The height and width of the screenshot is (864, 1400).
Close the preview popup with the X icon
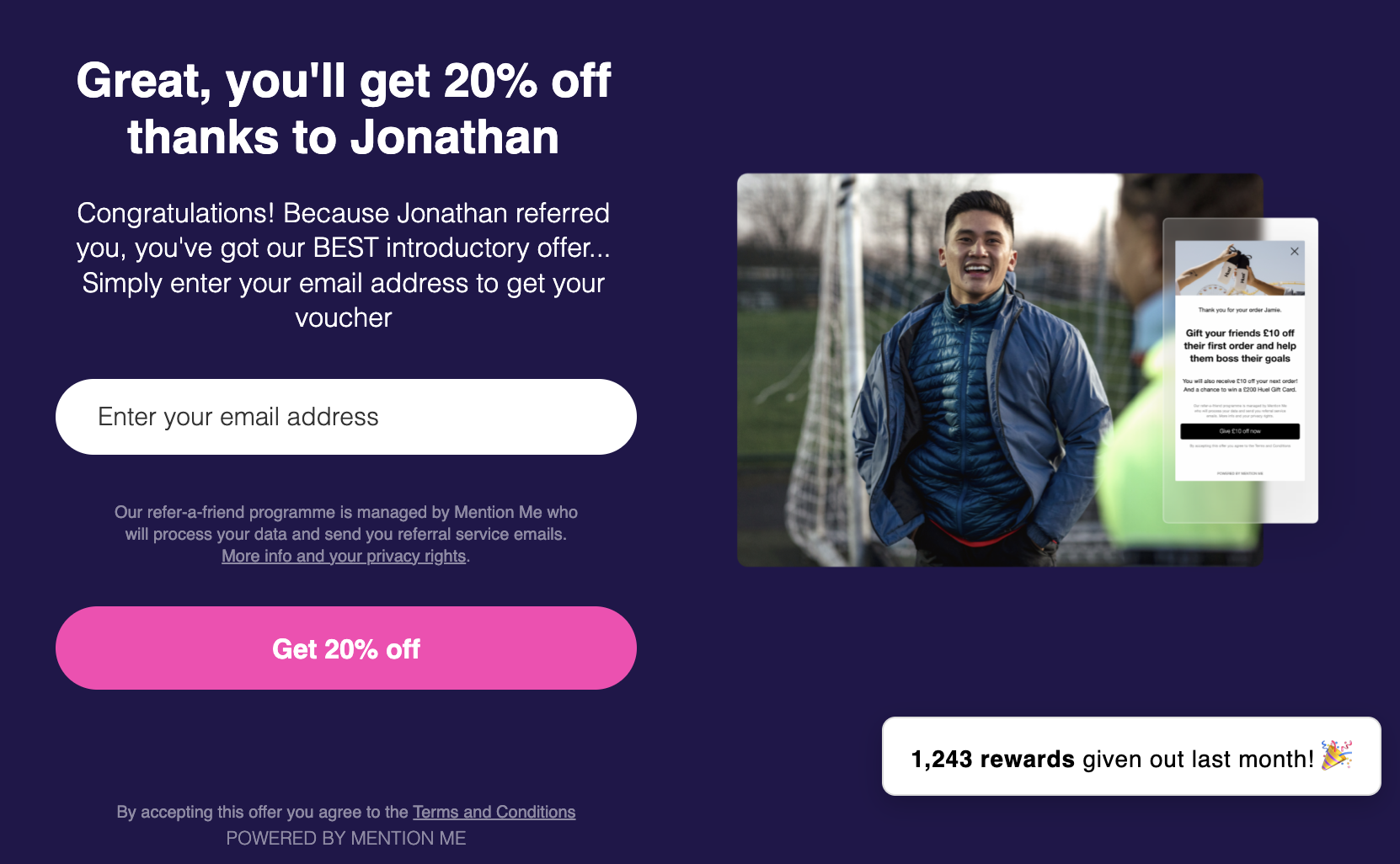[x=1295, y=251]
